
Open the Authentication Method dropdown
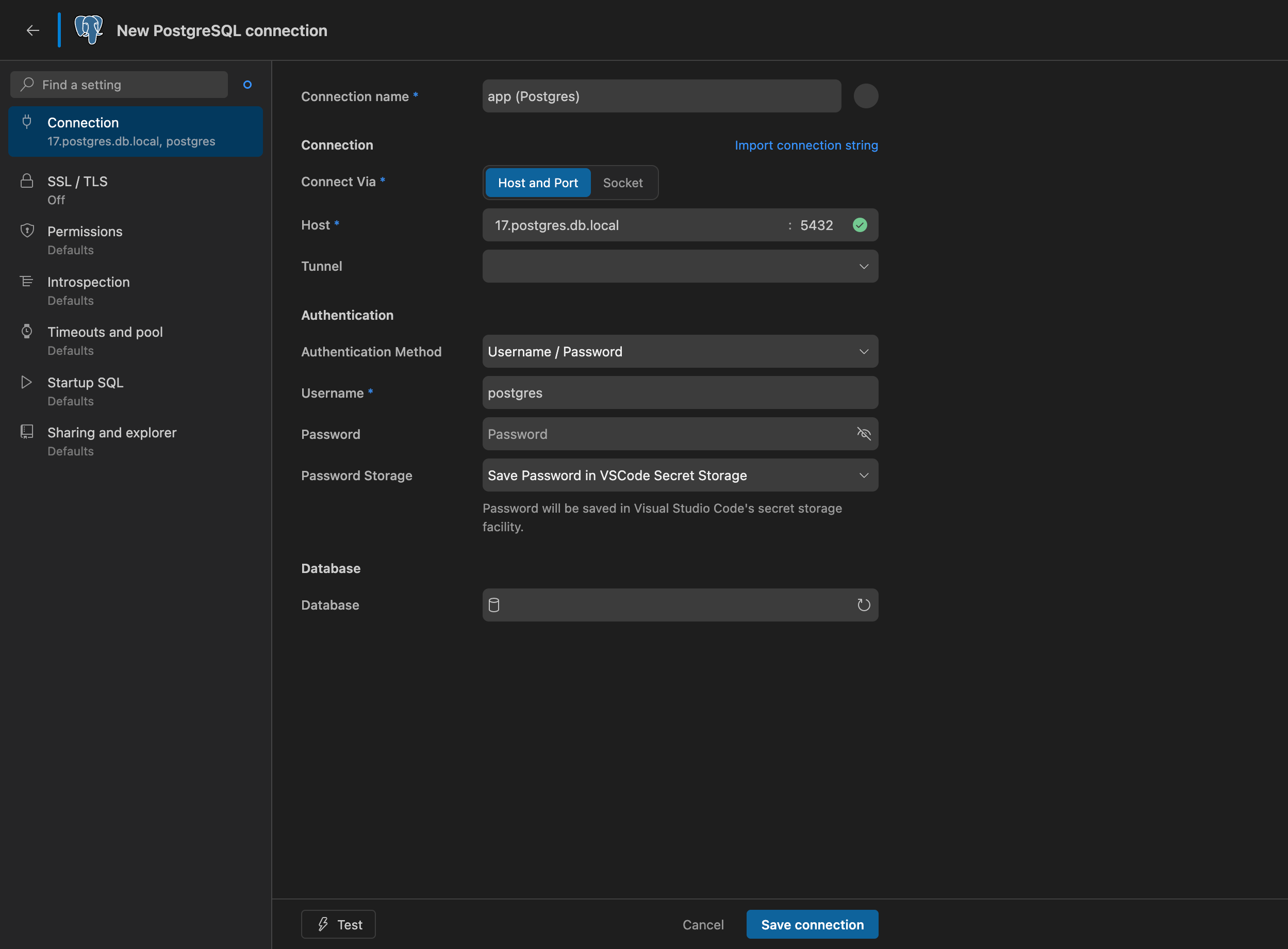click(680, 352)
